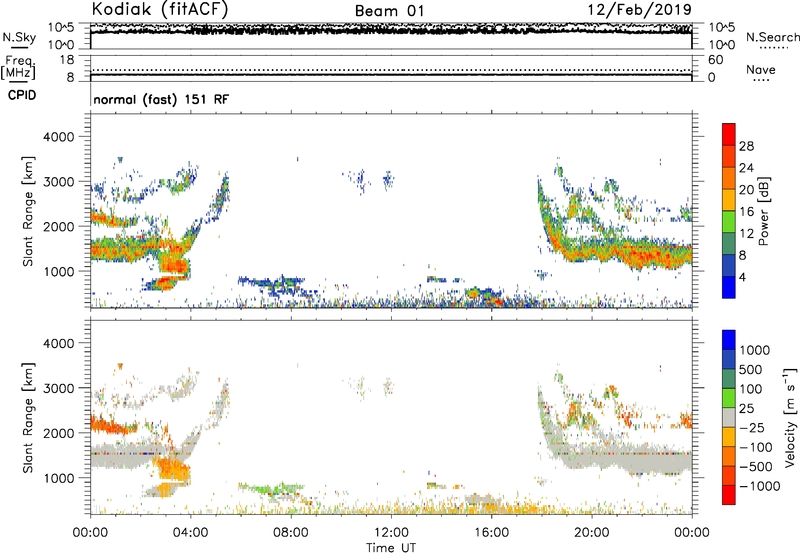Image resolution: width=800 pixels, height=554 pixels.
Task: Click the '4' value on the power scale
Action: 742,277
